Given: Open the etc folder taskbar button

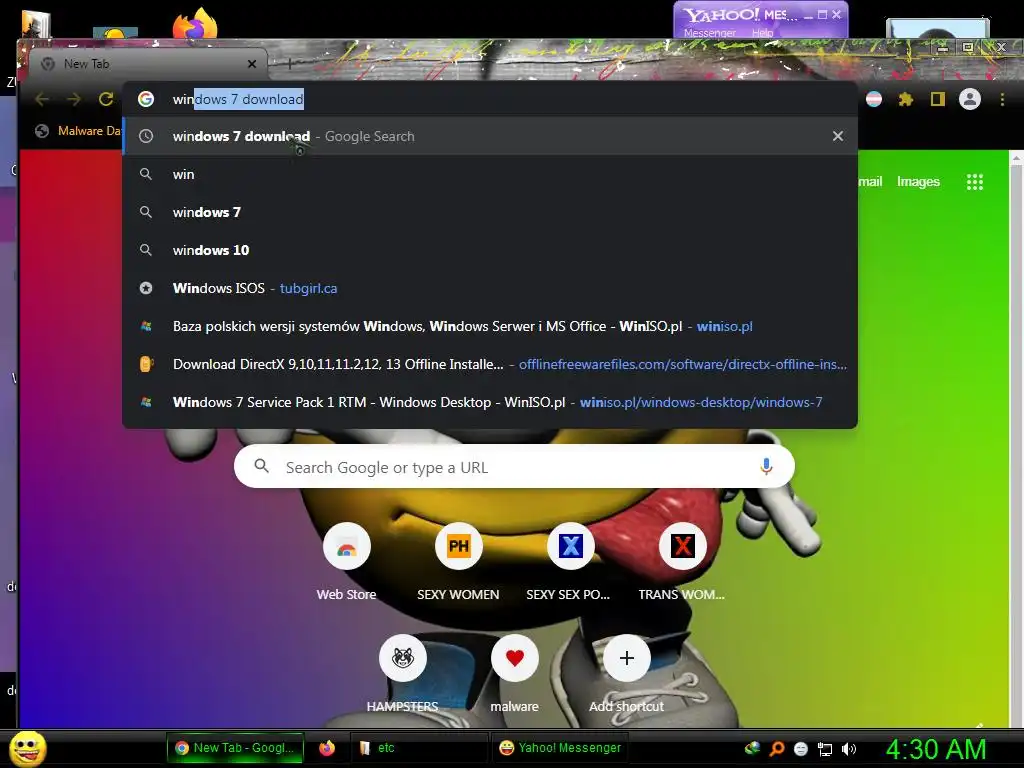Looking at the screenshot, I should click(x=418, y=748).
